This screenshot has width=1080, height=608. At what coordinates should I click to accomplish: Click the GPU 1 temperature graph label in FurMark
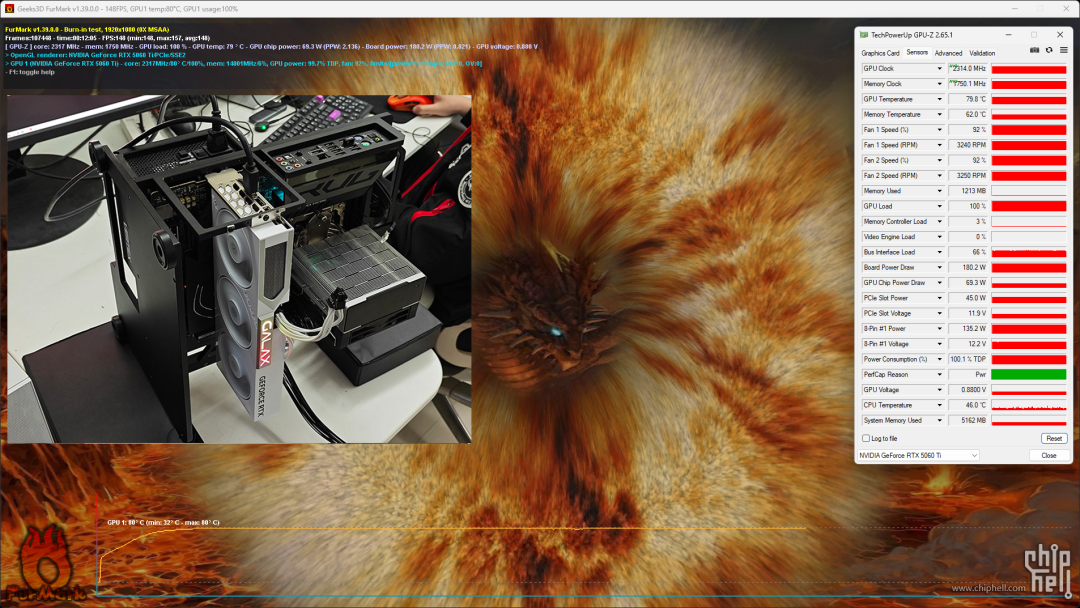(x=163, y=523)
